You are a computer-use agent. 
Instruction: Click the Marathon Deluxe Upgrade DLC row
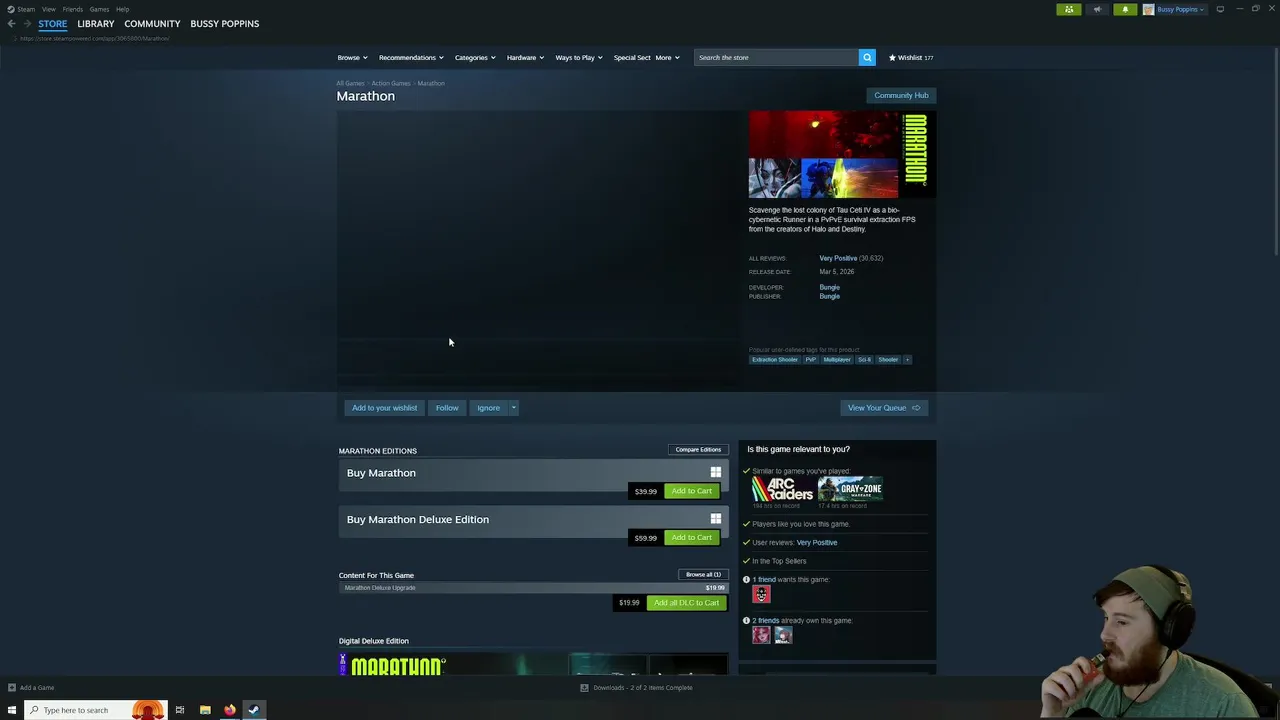point(533,588)
